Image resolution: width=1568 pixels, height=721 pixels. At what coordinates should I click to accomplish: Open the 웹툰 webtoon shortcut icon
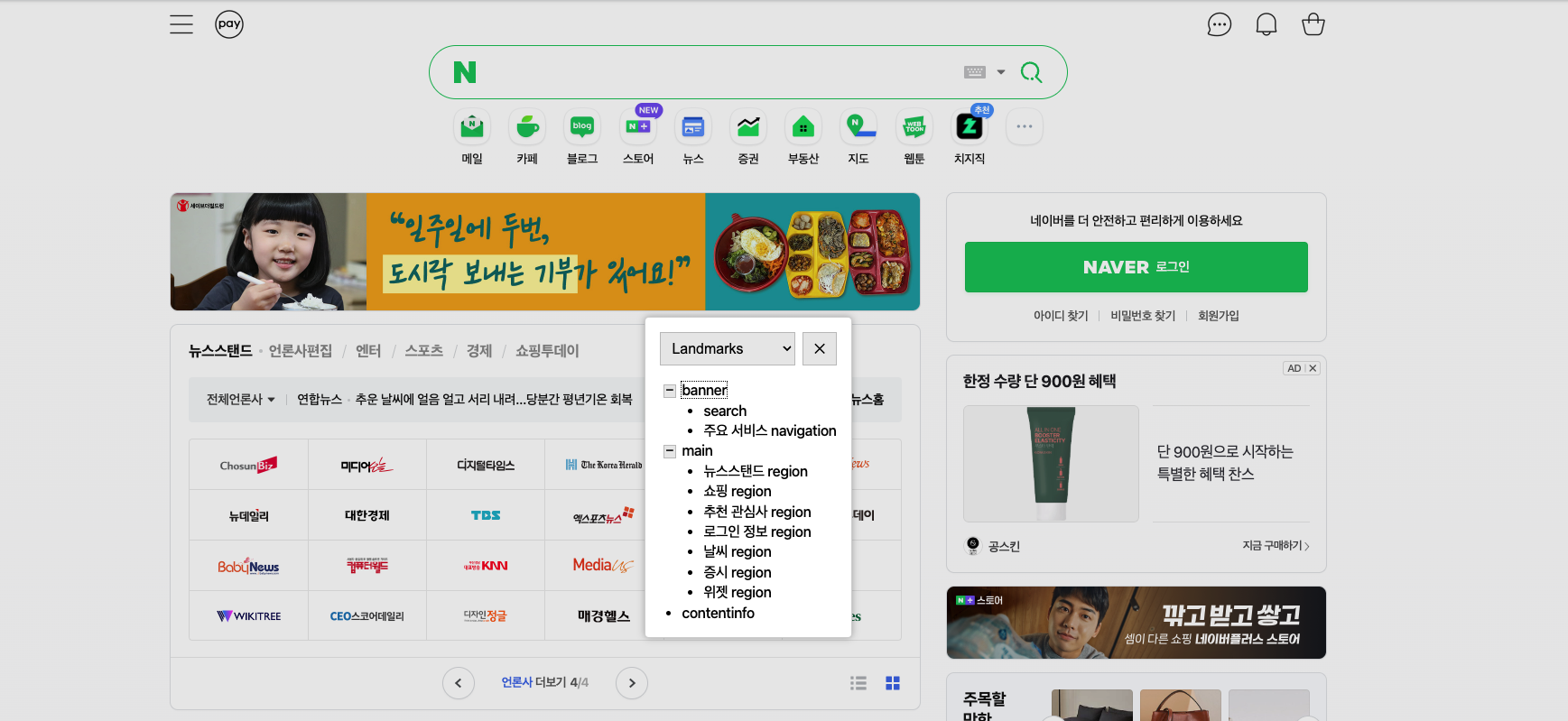coord(914,127)
